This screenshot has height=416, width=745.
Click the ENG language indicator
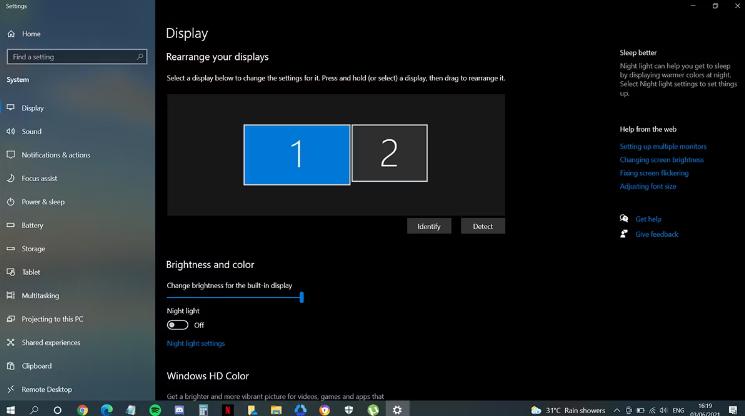(678, 410)
